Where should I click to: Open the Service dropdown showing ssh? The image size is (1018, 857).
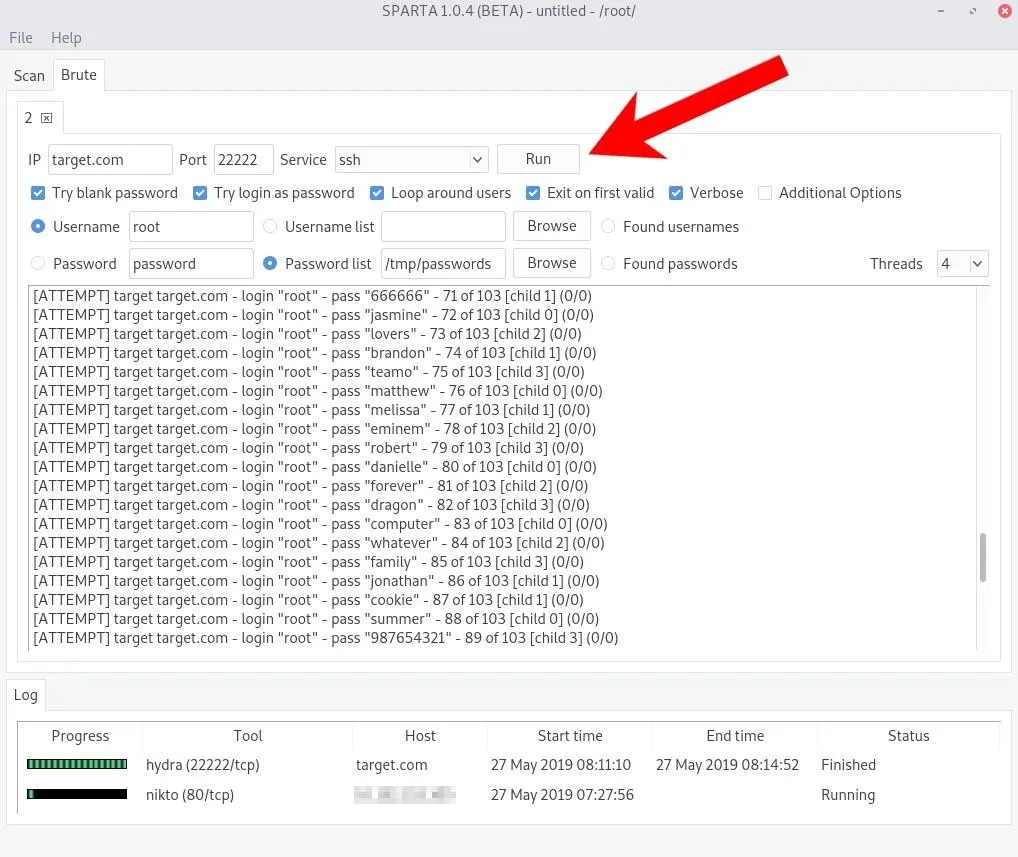click(411, 160)
